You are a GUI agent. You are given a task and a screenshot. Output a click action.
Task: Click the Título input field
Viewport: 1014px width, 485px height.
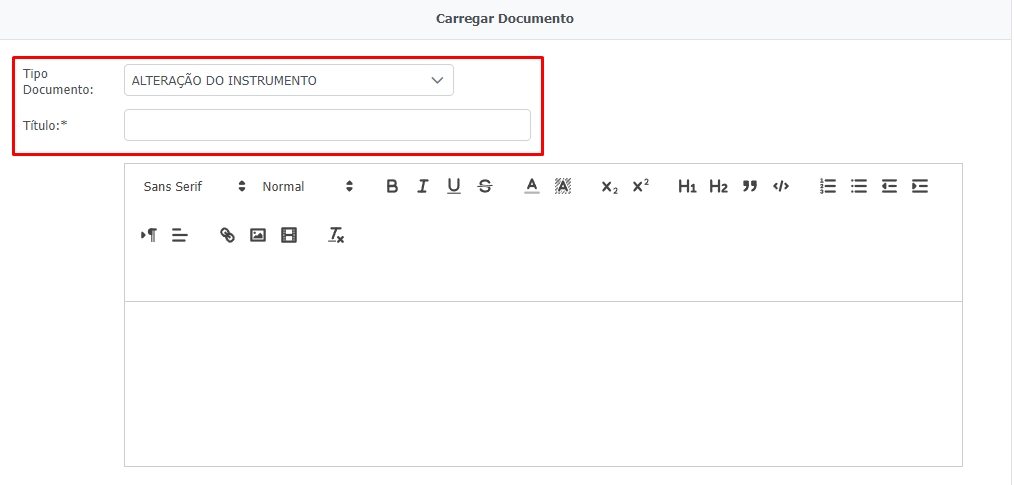point(327,125)
